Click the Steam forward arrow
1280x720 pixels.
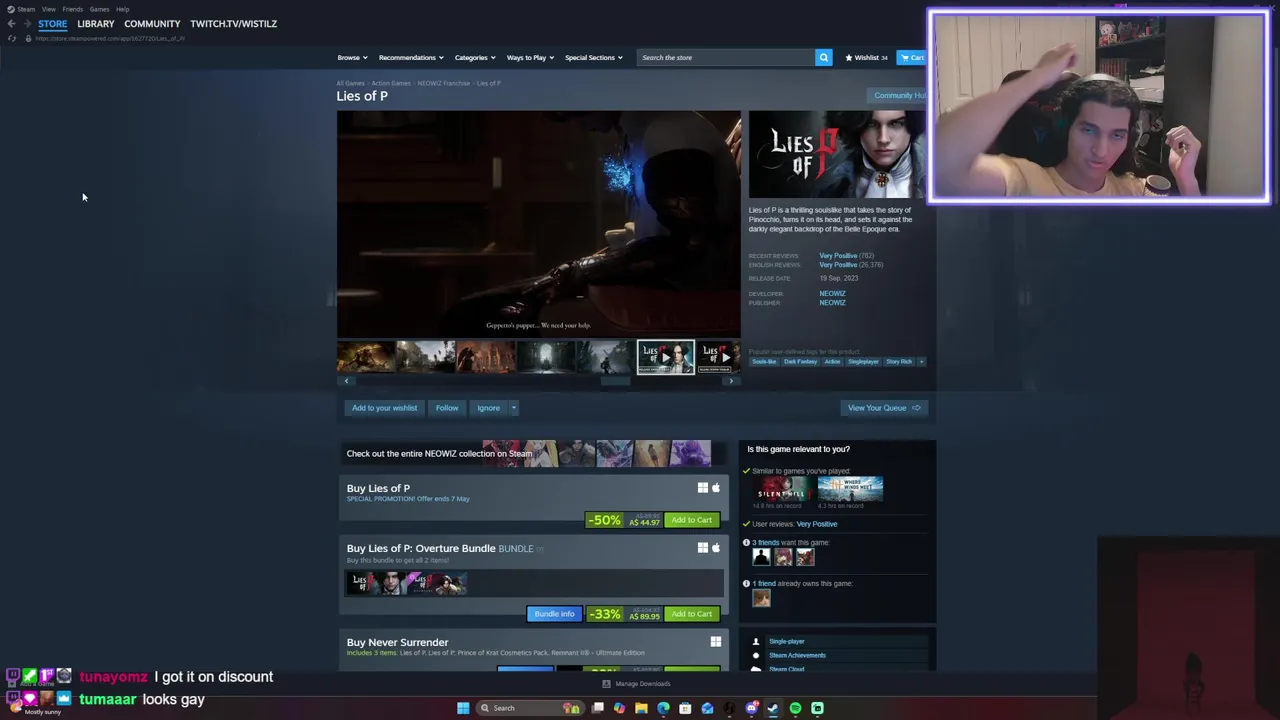coord(27,24)
